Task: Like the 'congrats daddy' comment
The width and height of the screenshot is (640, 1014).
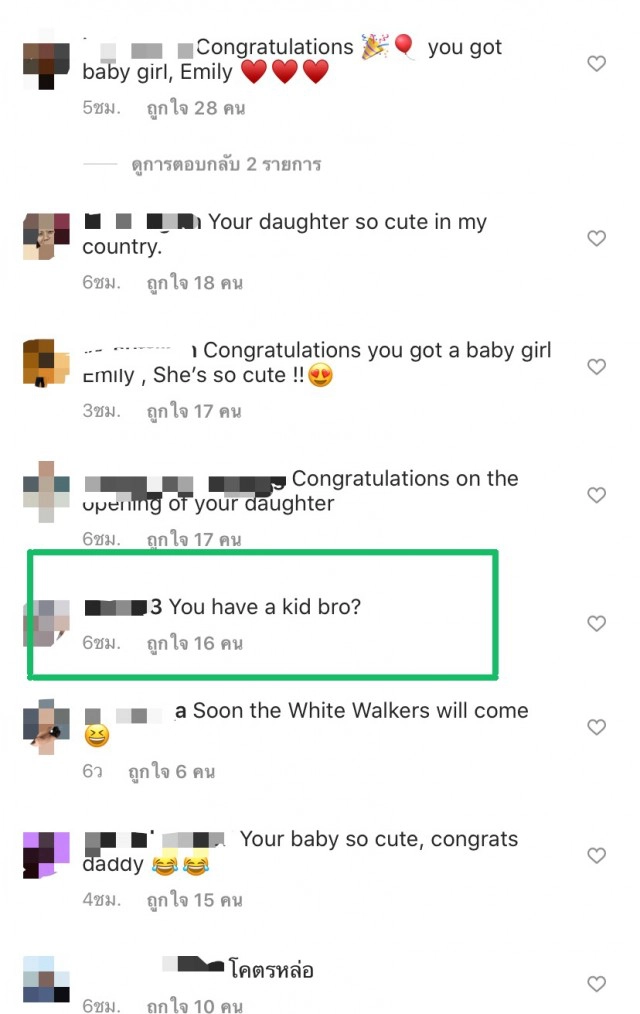Action: (596, 856)
